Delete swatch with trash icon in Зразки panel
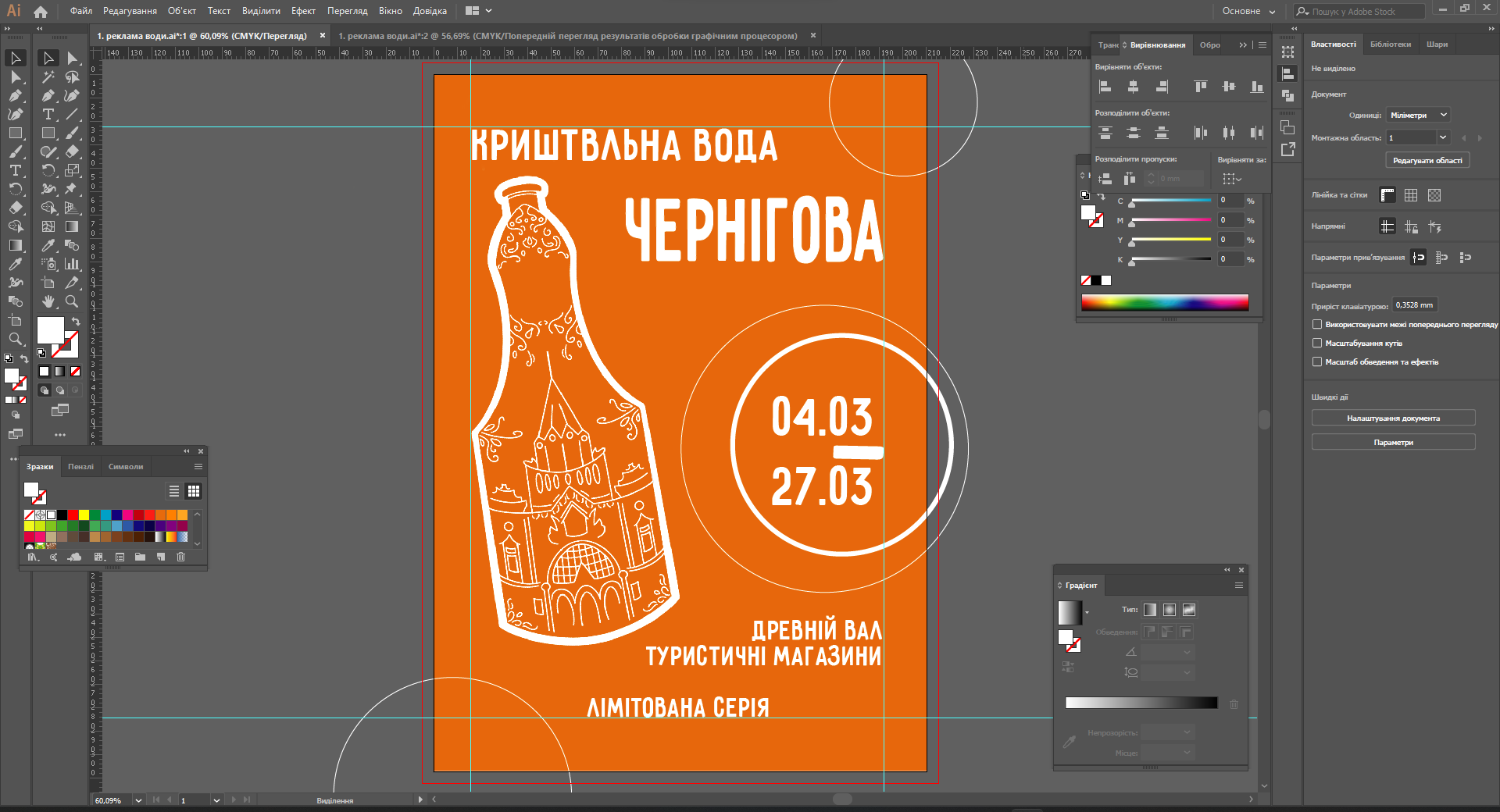The width and height of the screenshot is (1500, 812). pyautogui.click(x=180, y=557)
